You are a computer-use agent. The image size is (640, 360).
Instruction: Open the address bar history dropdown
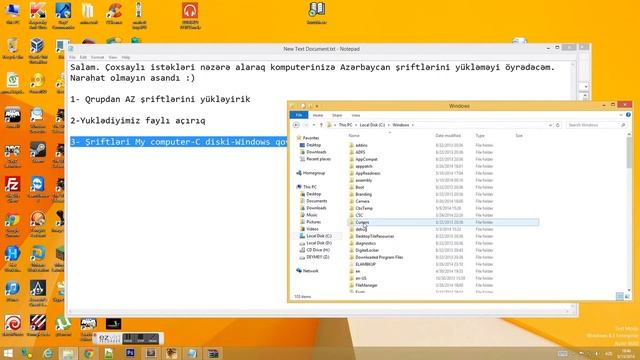[550, 125]
